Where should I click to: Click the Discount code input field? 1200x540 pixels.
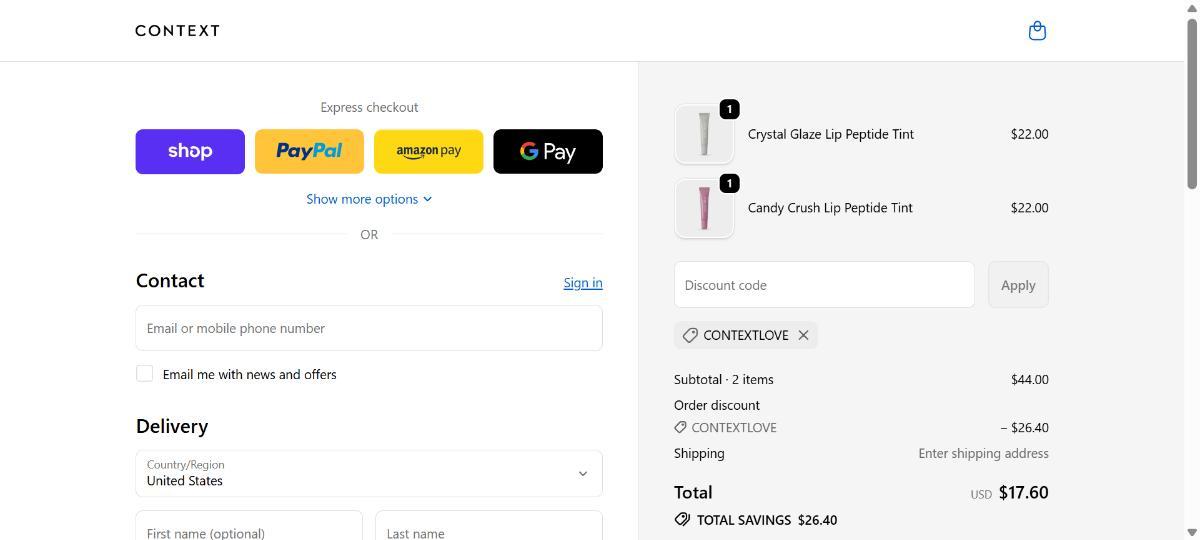coord(824,285)
